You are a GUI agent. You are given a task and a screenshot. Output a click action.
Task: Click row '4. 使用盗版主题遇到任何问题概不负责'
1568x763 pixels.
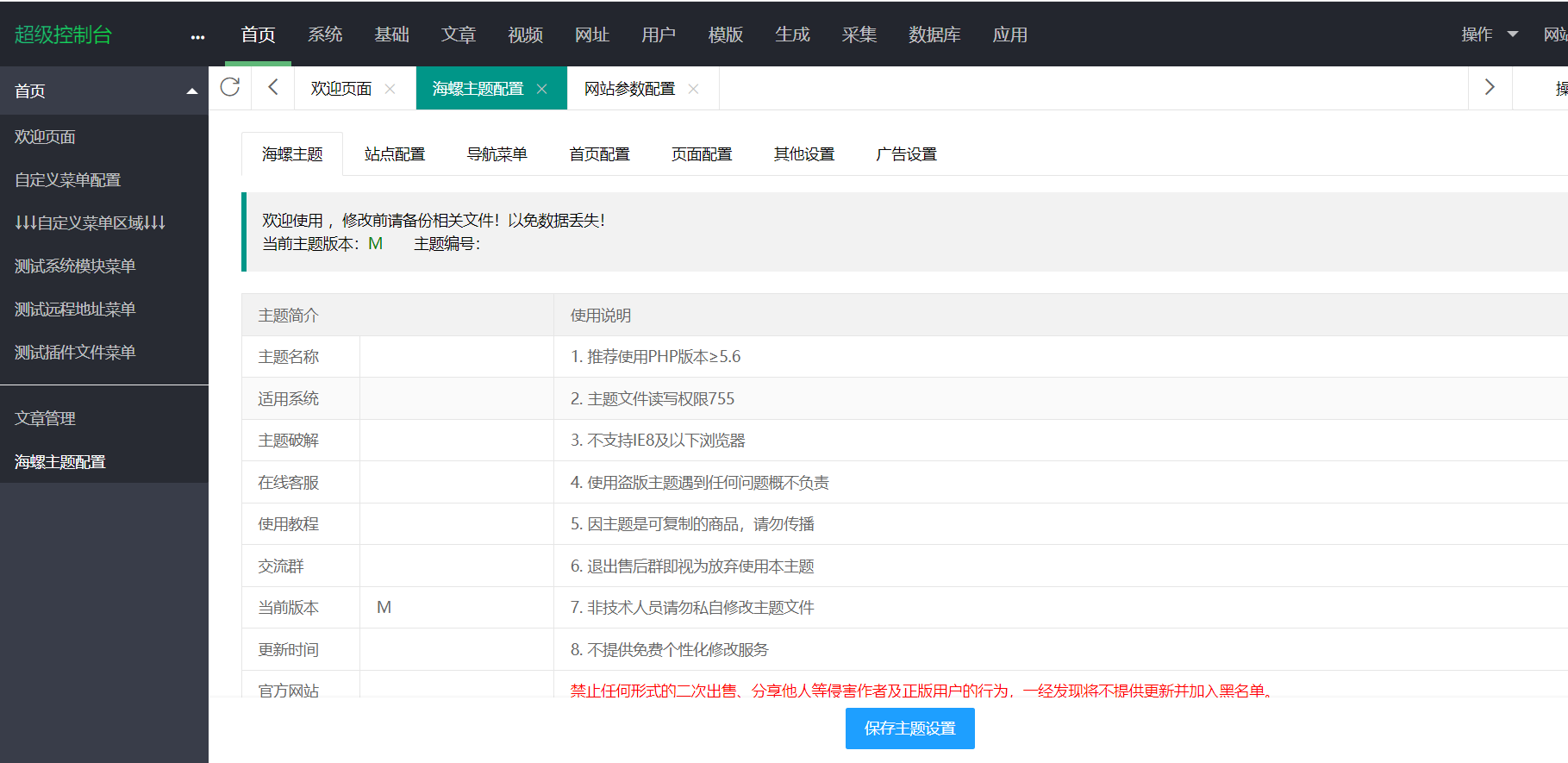coord(1061,483)
